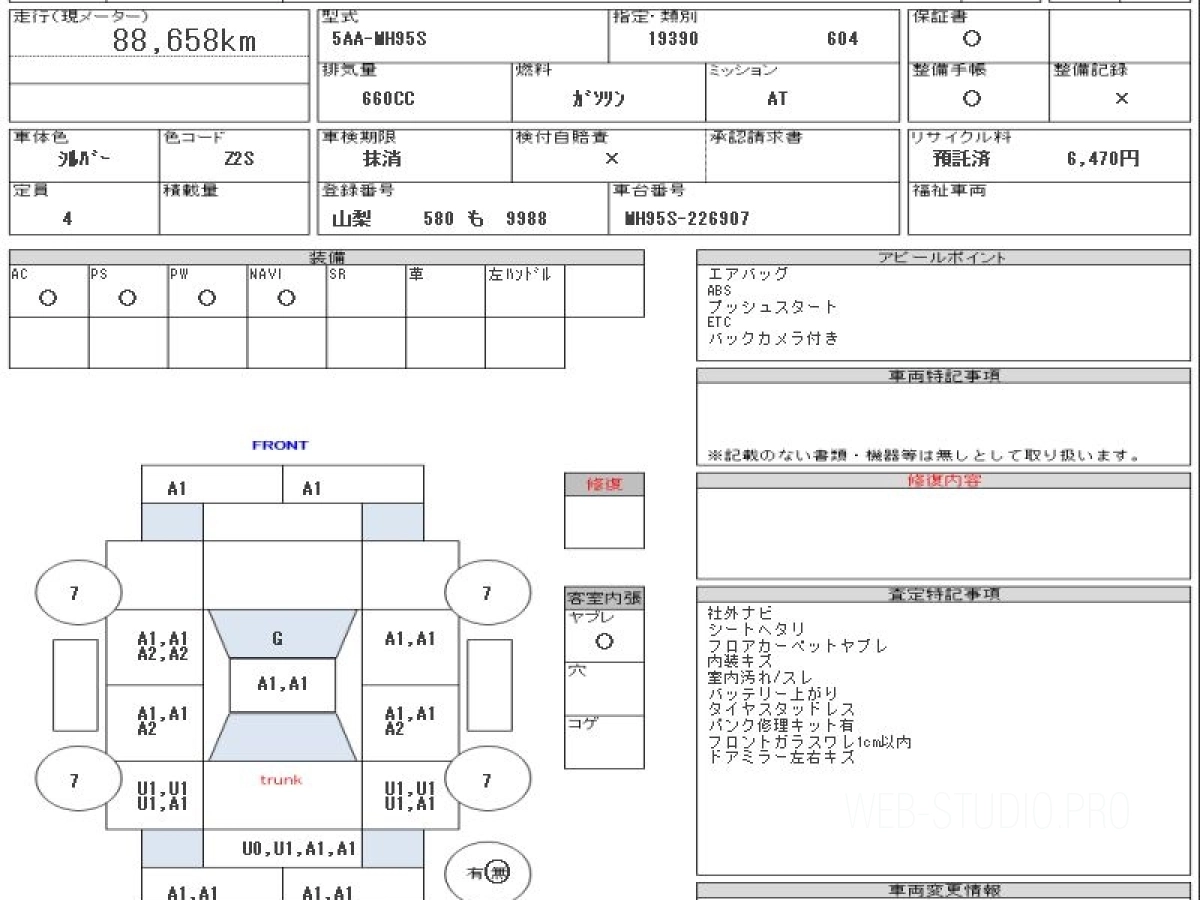Click the red trunk label in the diagram

[x=281, y=779]
